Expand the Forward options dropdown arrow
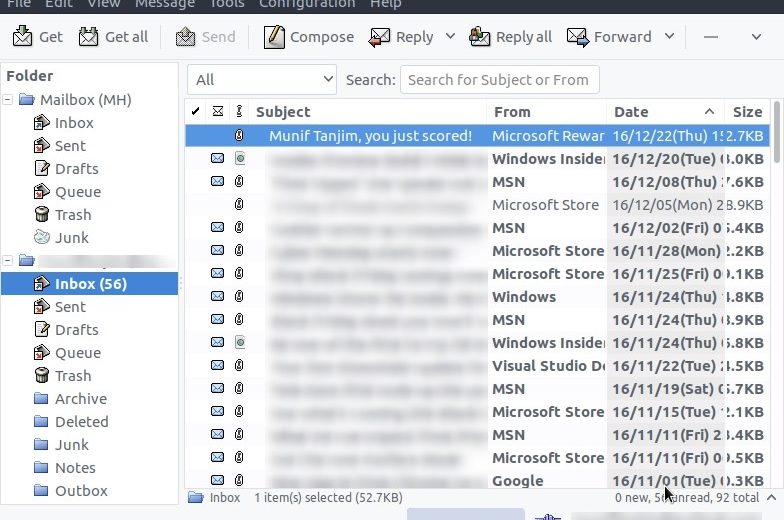Image resolution: width=784 pixels, height=520 pixels. point(670,36)
